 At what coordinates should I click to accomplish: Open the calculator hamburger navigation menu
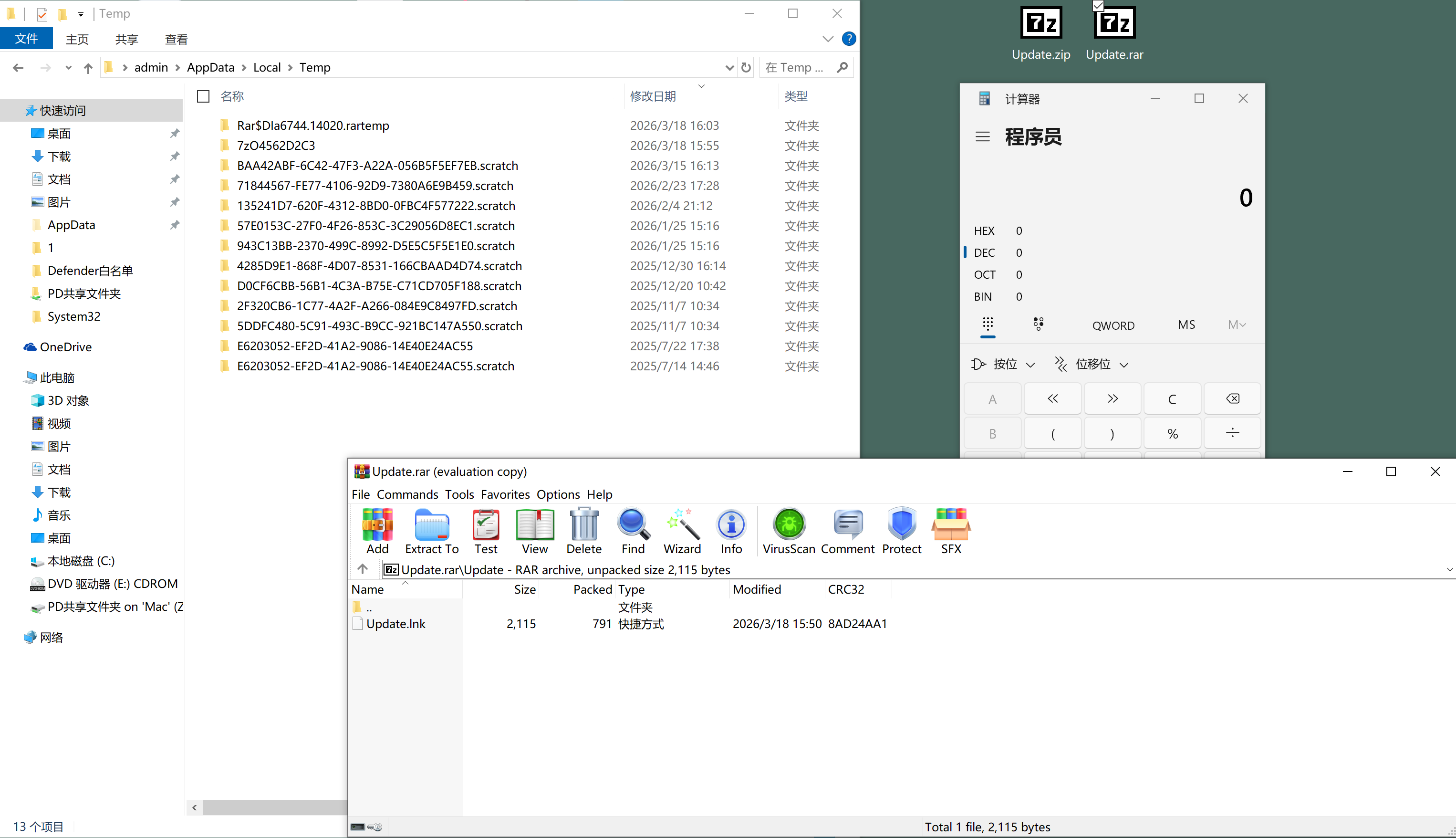click(x=983, y=137)
